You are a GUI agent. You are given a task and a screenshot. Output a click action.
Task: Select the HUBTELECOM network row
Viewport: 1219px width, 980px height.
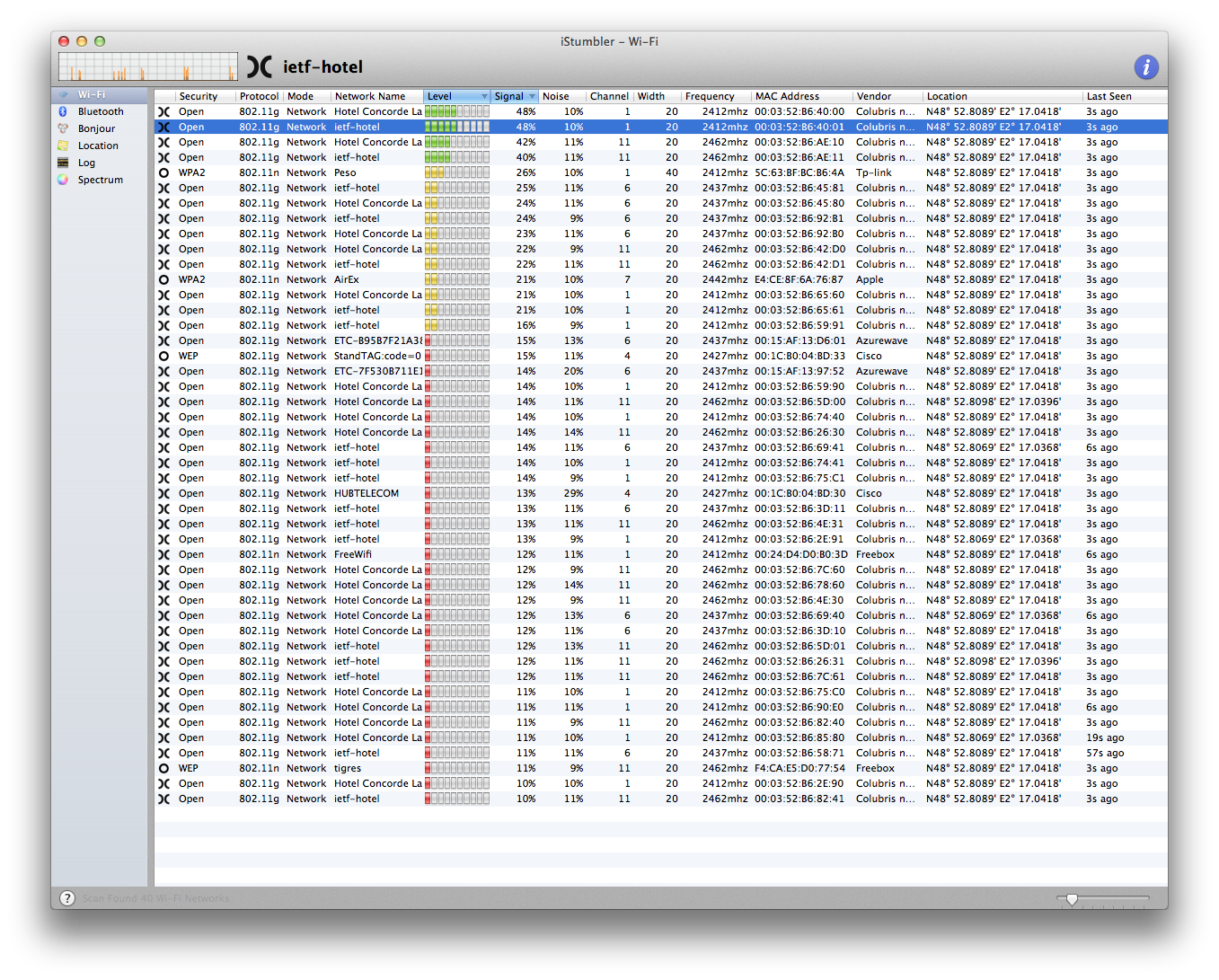pos(661,493)
